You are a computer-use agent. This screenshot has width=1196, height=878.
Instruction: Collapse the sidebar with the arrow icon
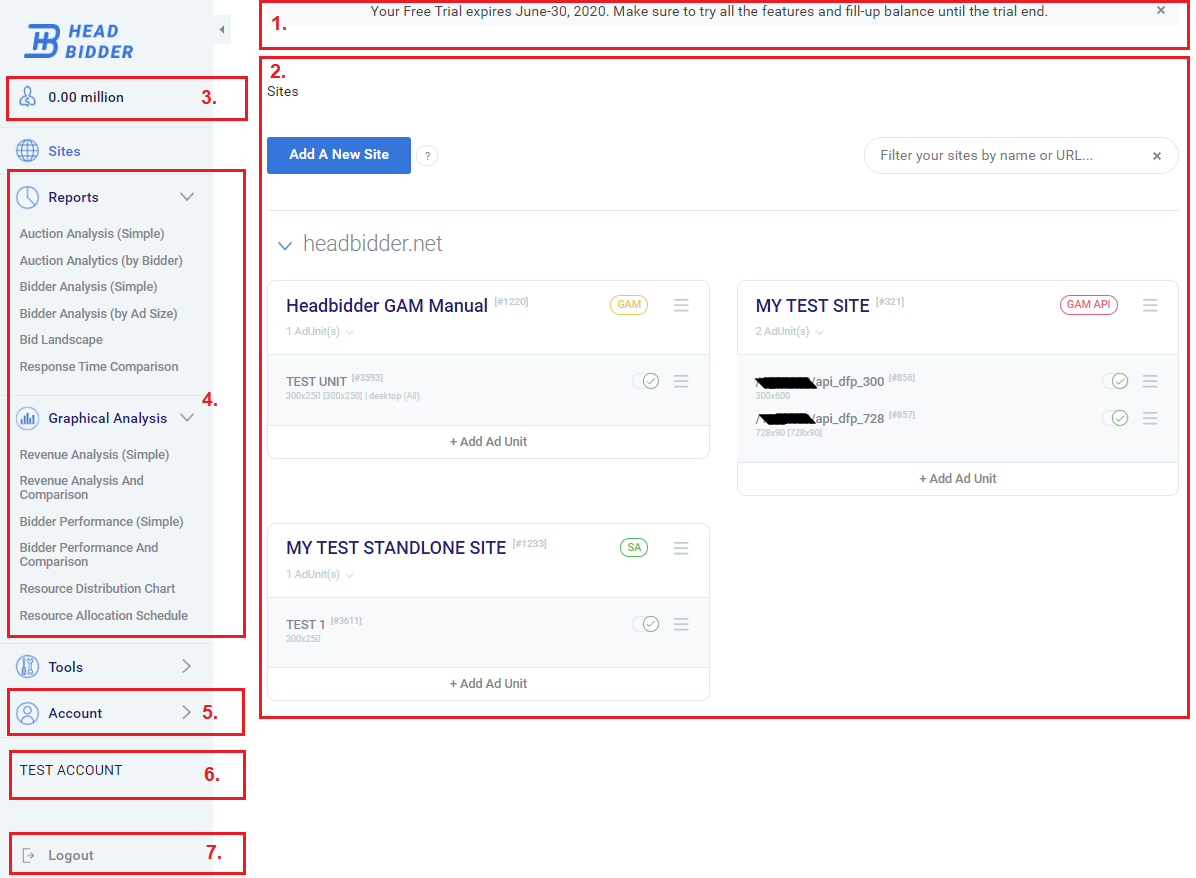pyautogui.click(x=221, y=30)
